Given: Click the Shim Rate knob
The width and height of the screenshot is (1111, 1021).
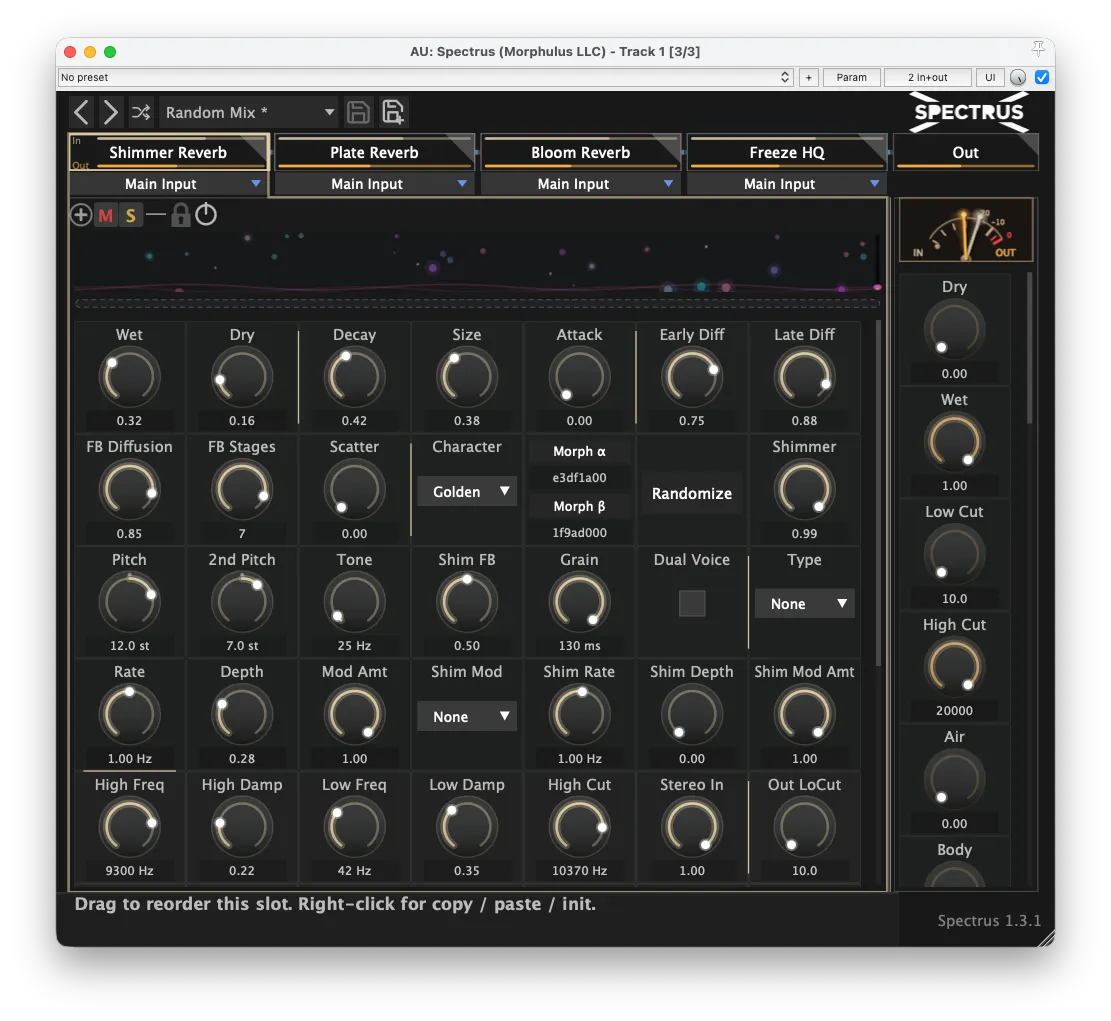Looking at the screenshot, I should coord(579,715).
